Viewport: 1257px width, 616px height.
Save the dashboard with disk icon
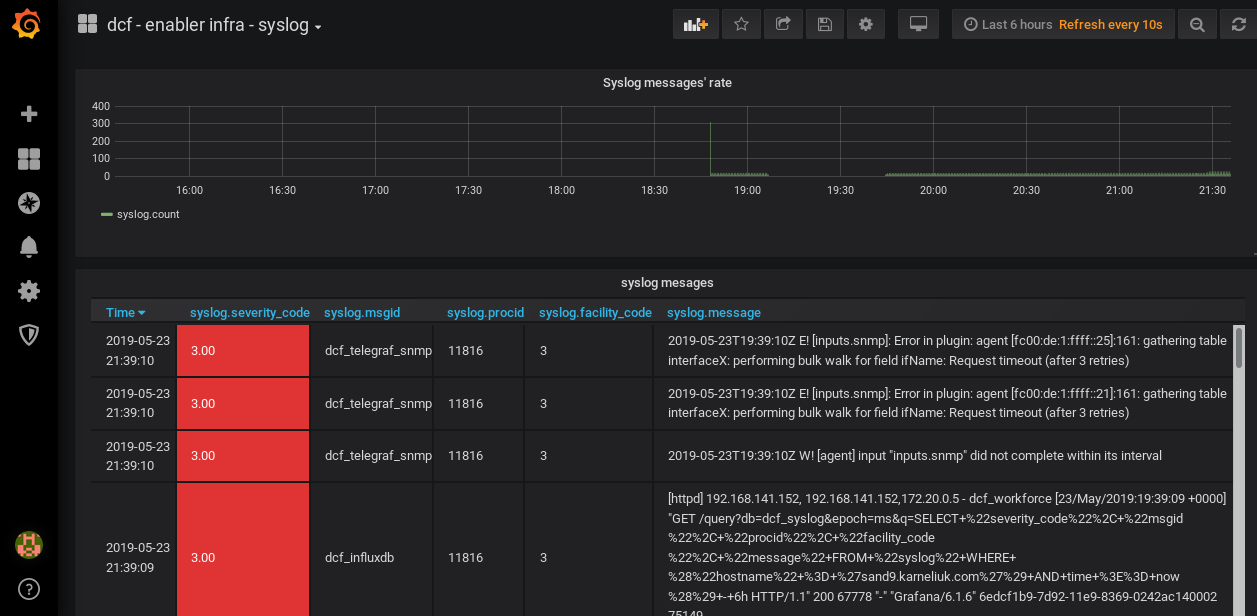824,25
